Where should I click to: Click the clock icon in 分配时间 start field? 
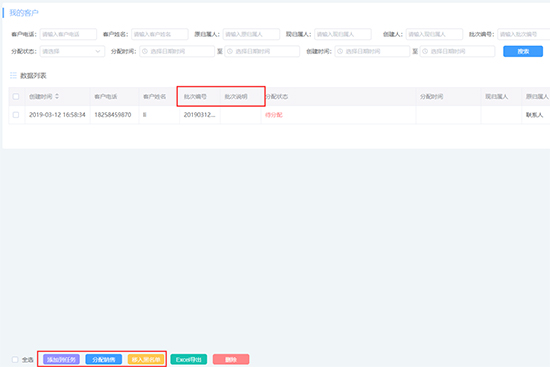click(x=145, y=51)
